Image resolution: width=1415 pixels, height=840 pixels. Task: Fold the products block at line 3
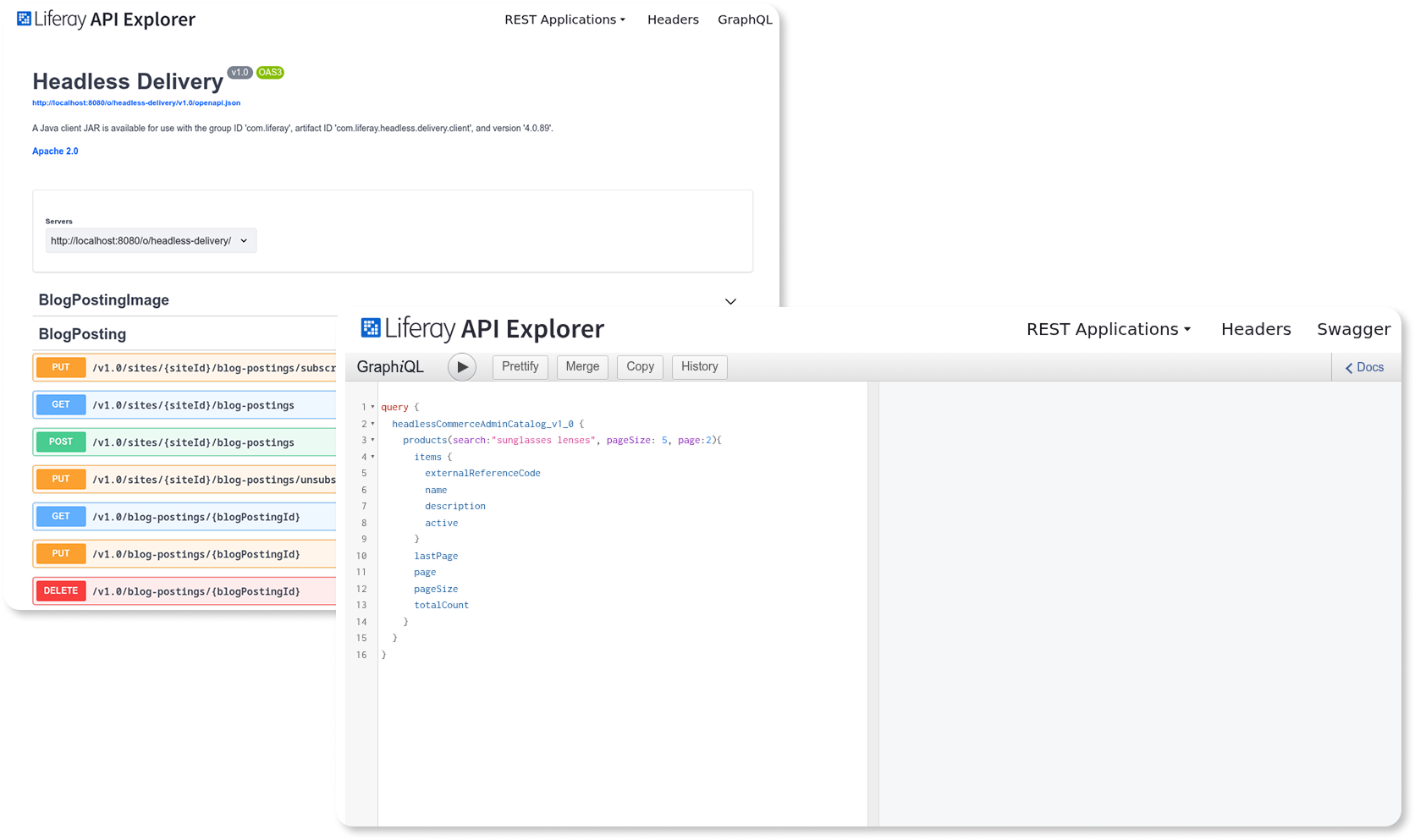(x=372, y=440)
